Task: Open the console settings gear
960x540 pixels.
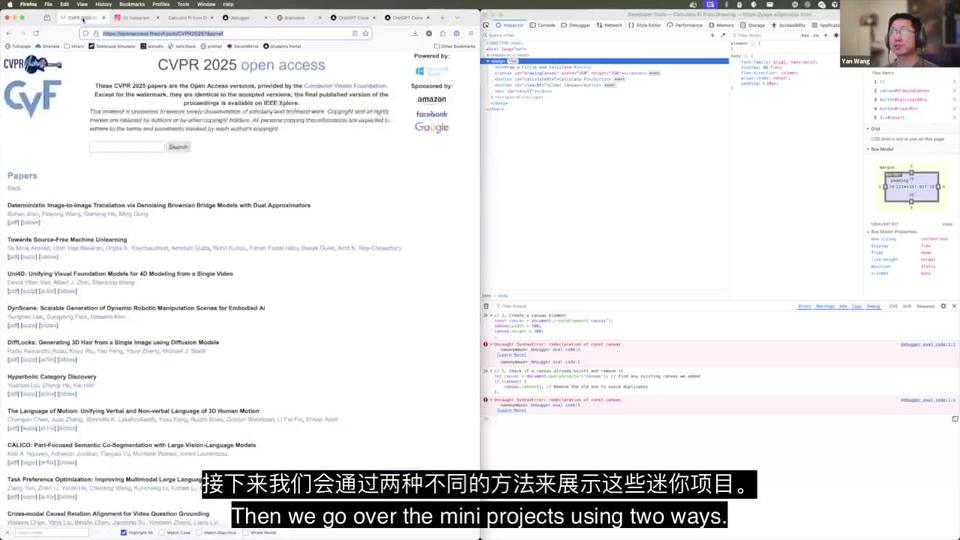Action: pyautogui.click(x=943, y=306)
